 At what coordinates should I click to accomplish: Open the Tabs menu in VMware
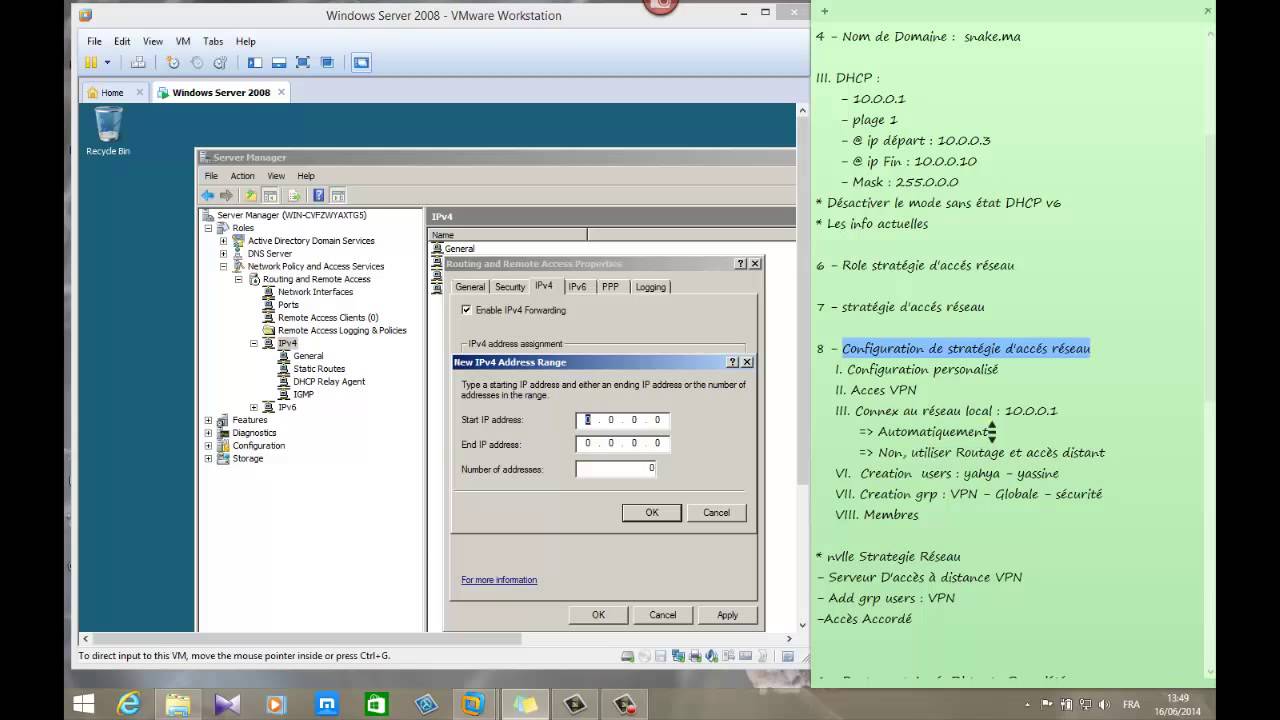(213, 41)
